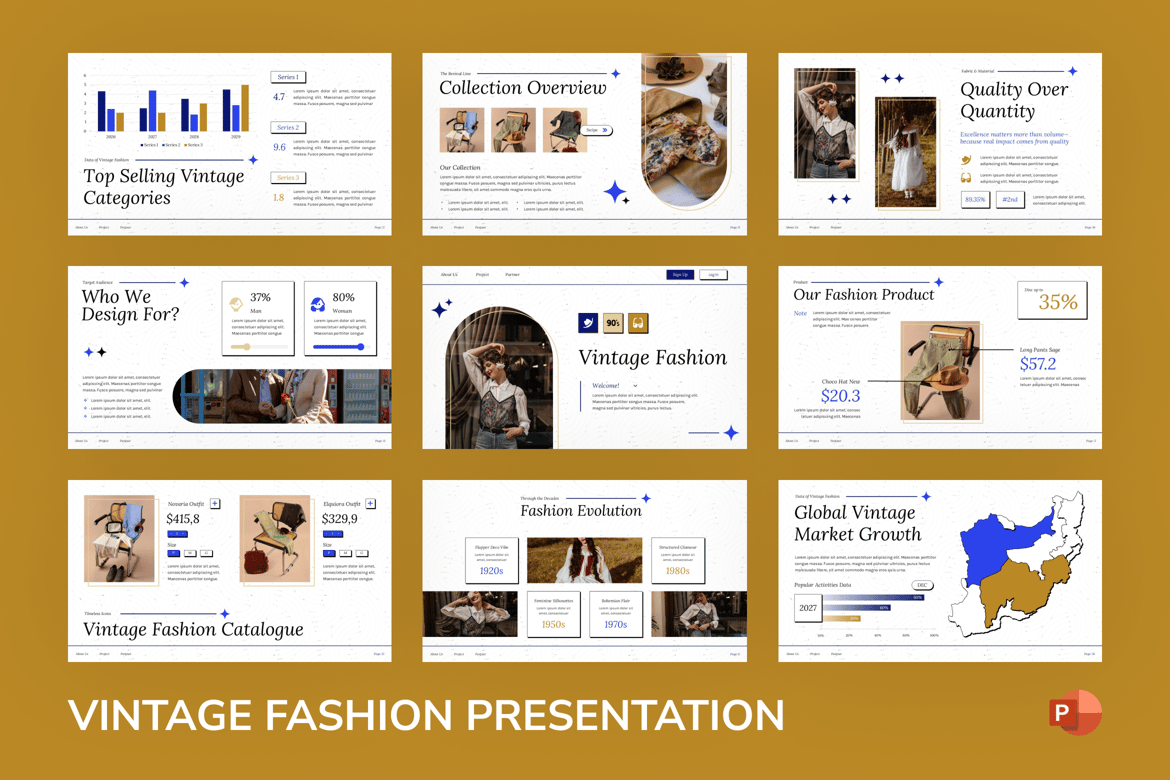The height and width of the screenshot is (780, 1170).
Task: Click the first chair thumbnail in Collection Overview
Action: [x=462, y=130]
